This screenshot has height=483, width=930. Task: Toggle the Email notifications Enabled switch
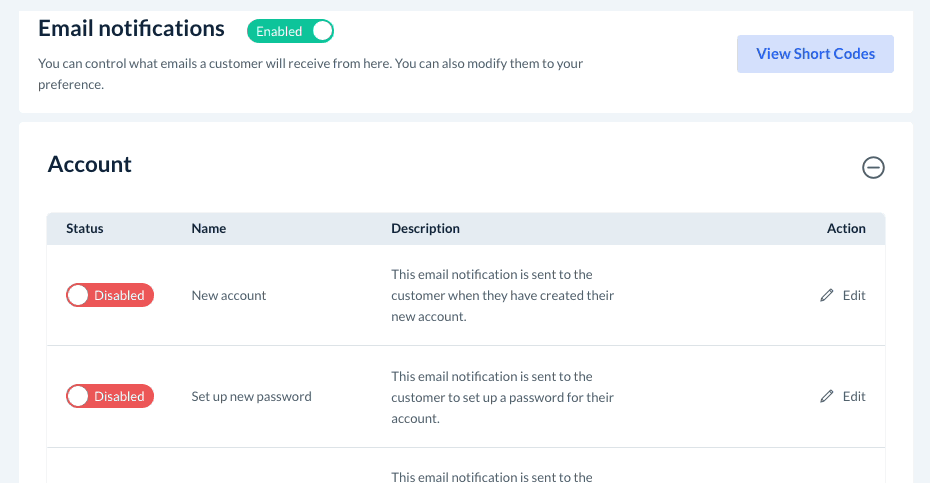point(290,31)
